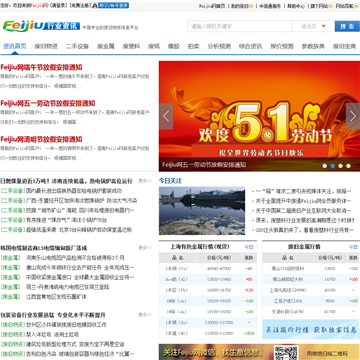Click the light blue 关注我的行情 获取独家信息 banner
This screenshot has height=360, width=360.
pos(311,329)
